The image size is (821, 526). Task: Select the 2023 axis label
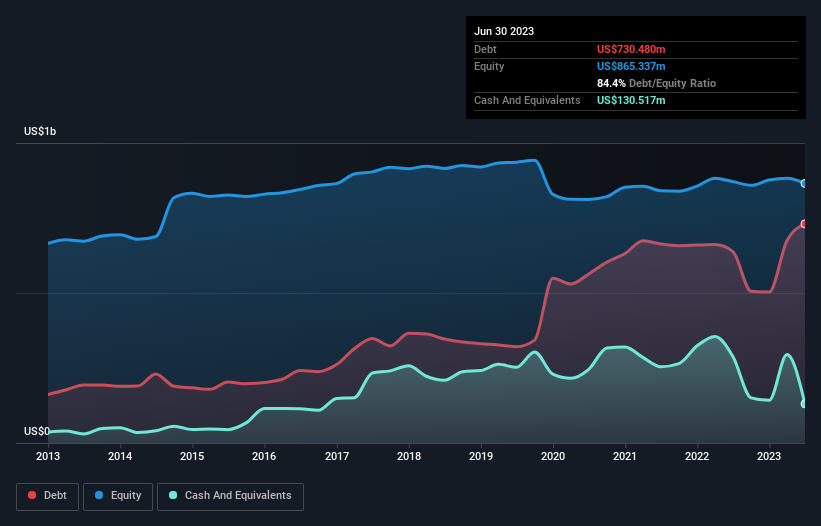pyautogui.click(x=769, y=456)
